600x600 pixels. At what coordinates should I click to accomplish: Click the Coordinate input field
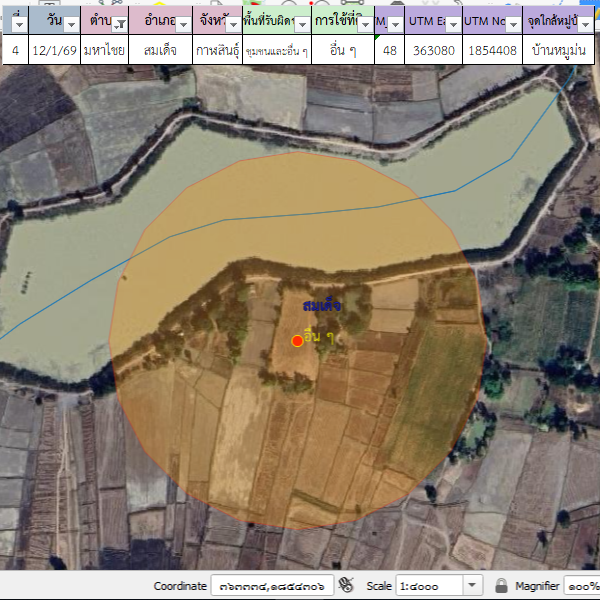pyautogui.click(x=272, y=585)
